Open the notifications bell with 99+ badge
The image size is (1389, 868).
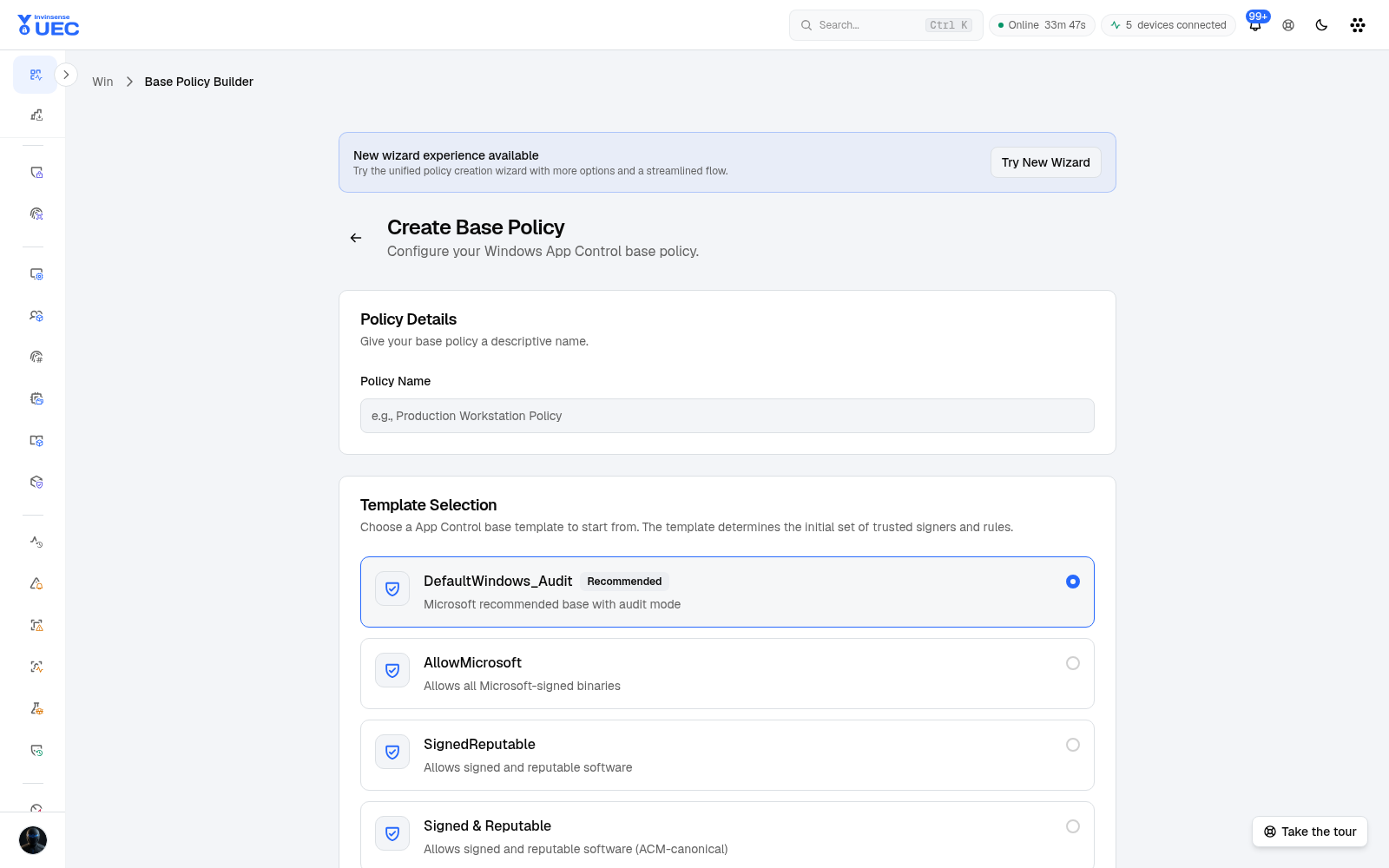pyautogui.click(x=1255, y=25)
